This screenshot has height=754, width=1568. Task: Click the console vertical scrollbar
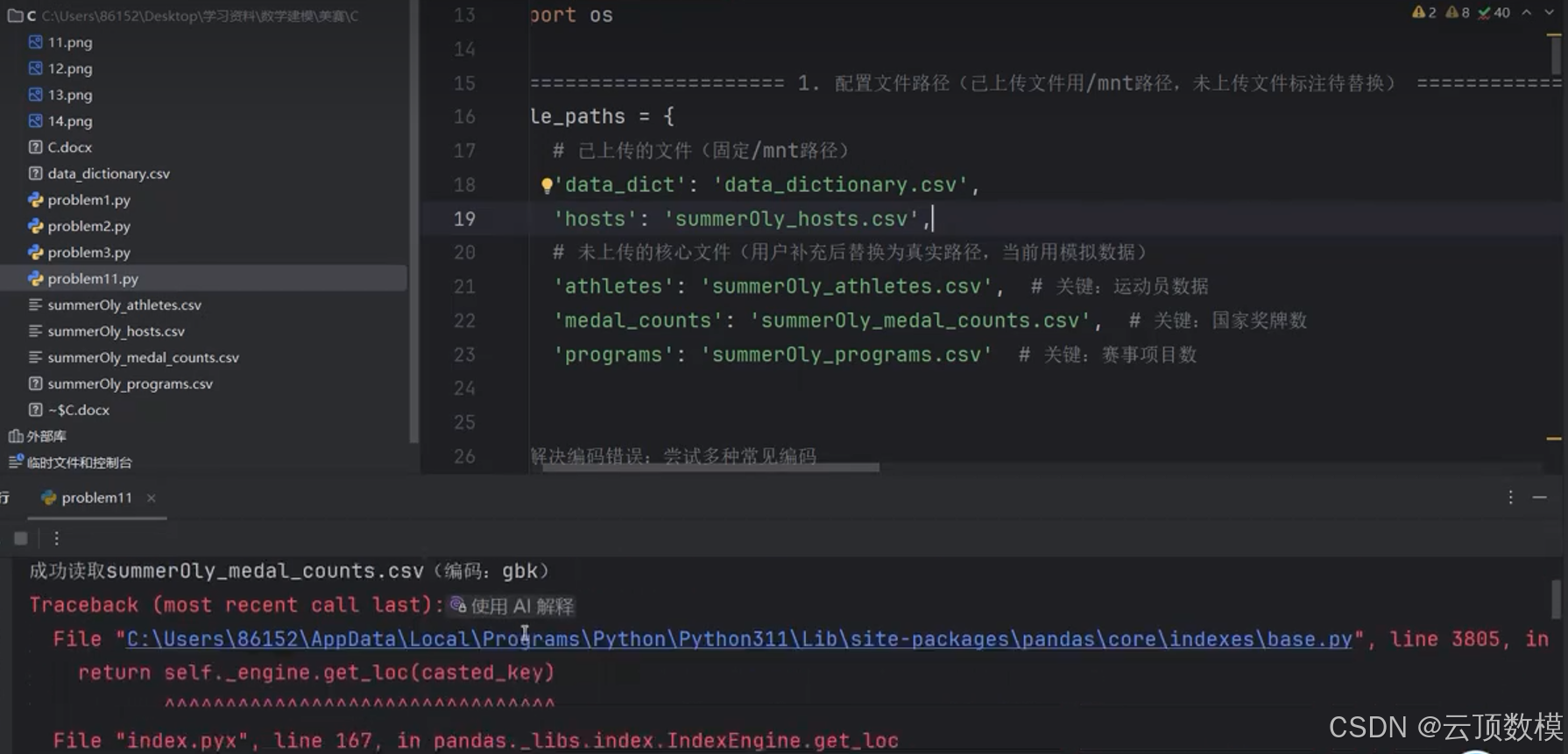pyautogui.click(x=1556, y=600)
